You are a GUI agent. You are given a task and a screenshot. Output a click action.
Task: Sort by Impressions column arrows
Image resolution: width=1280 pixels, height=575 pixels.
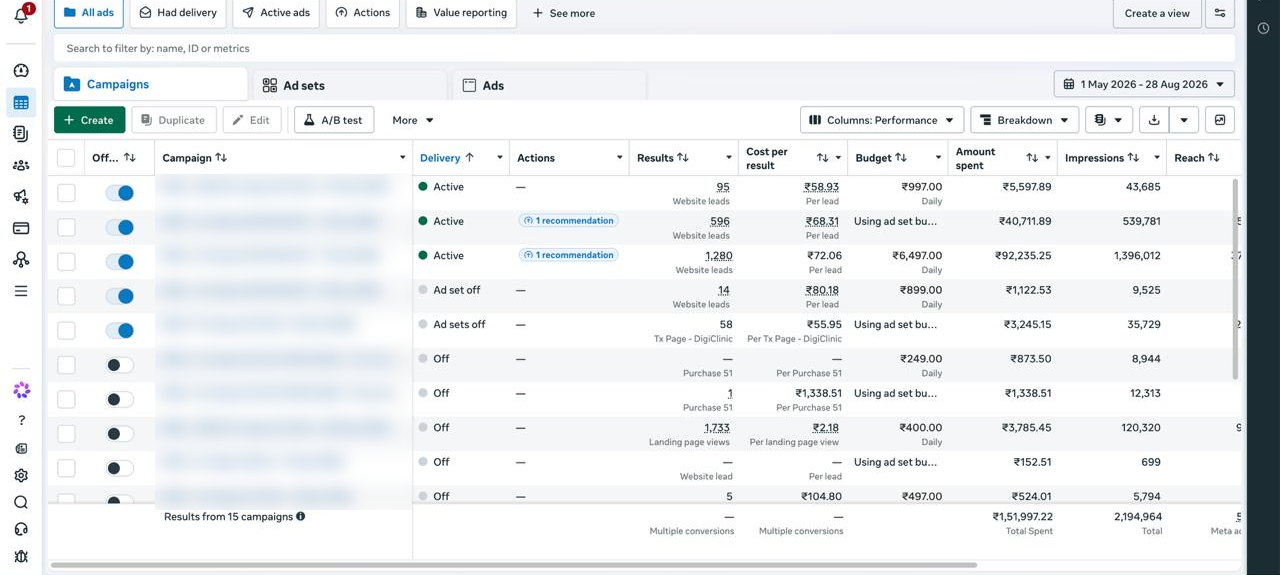coord(1133,158)
